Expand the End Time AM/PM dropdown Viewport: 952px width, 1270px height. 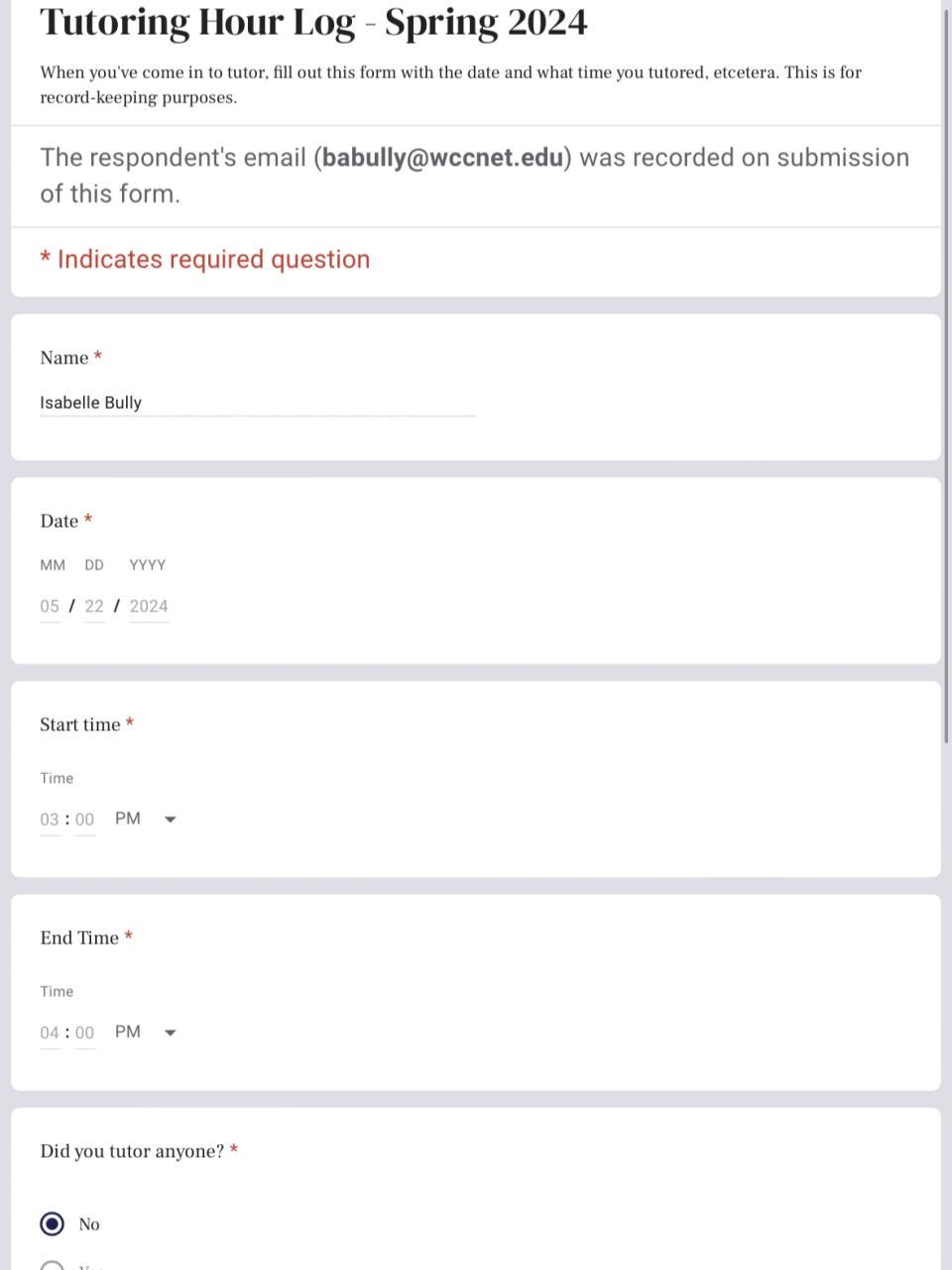pos(145,1033)
